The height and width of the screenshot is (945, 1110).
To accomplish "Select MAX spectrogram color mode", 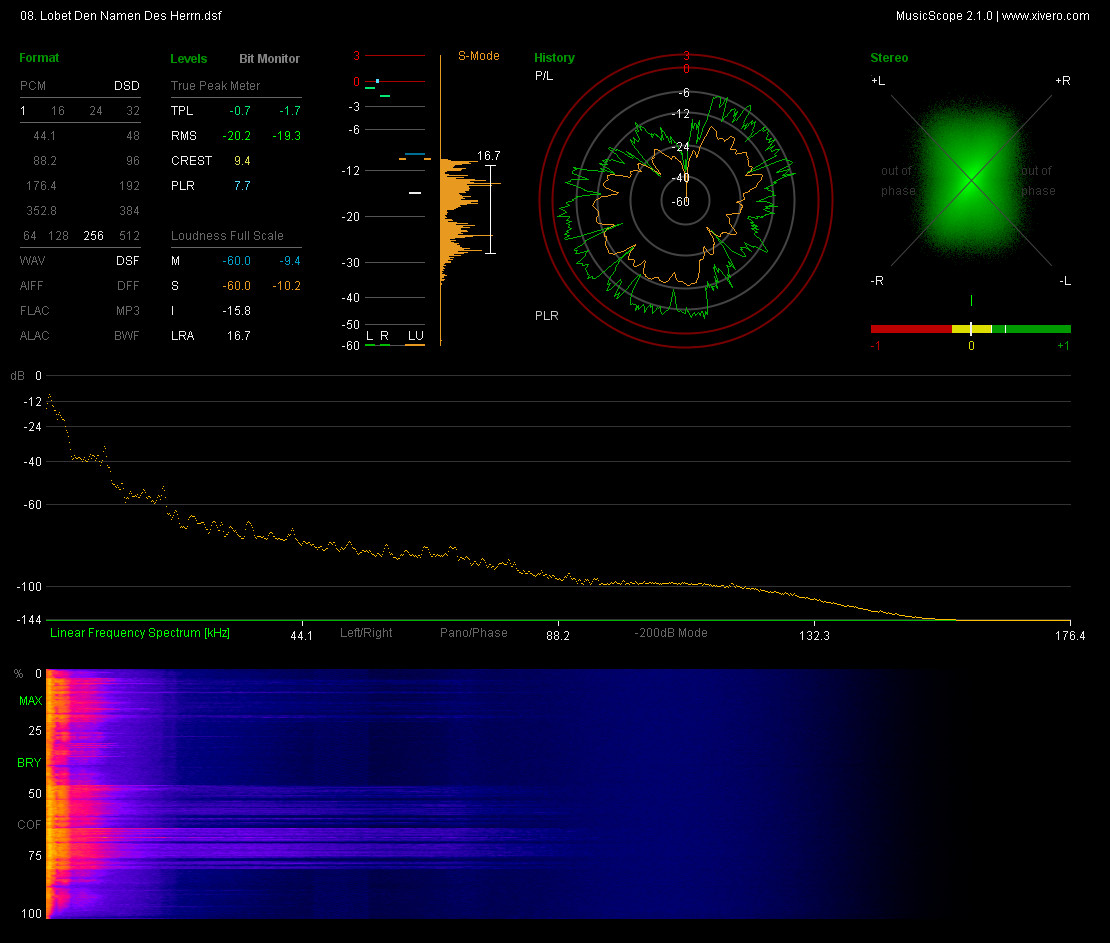I will [29, 702].
